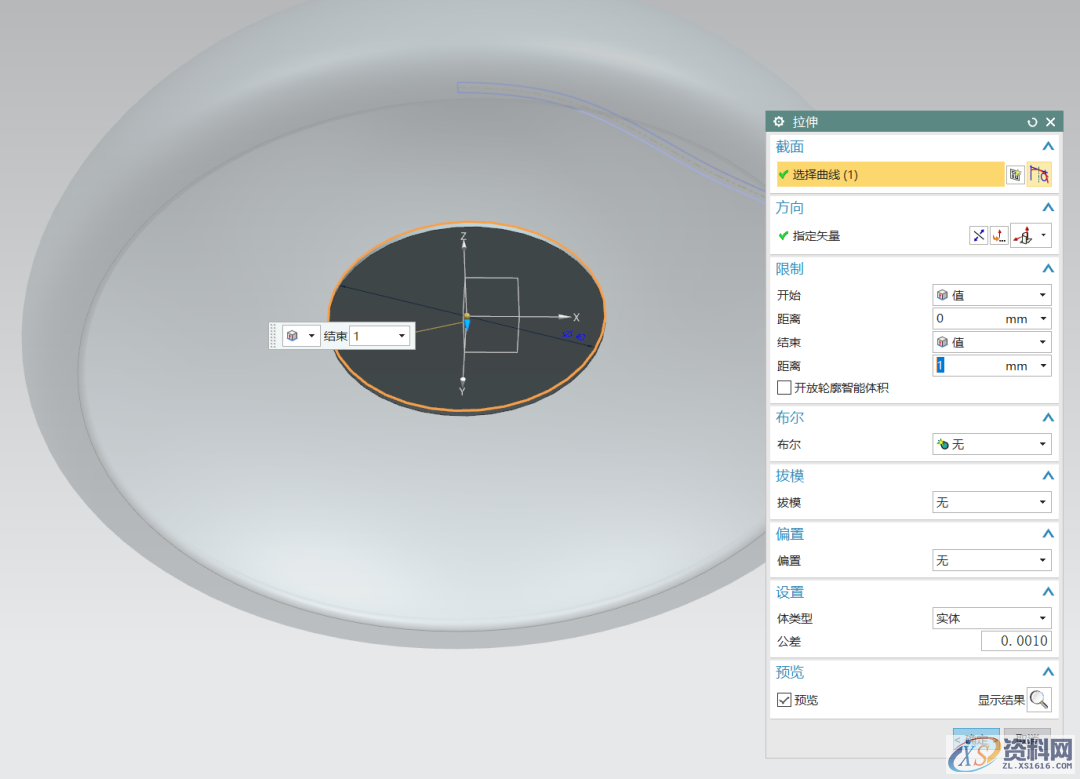Open the 布尔 boolean dropdown
Screen dimensions: 1080x779
point(991,444)
